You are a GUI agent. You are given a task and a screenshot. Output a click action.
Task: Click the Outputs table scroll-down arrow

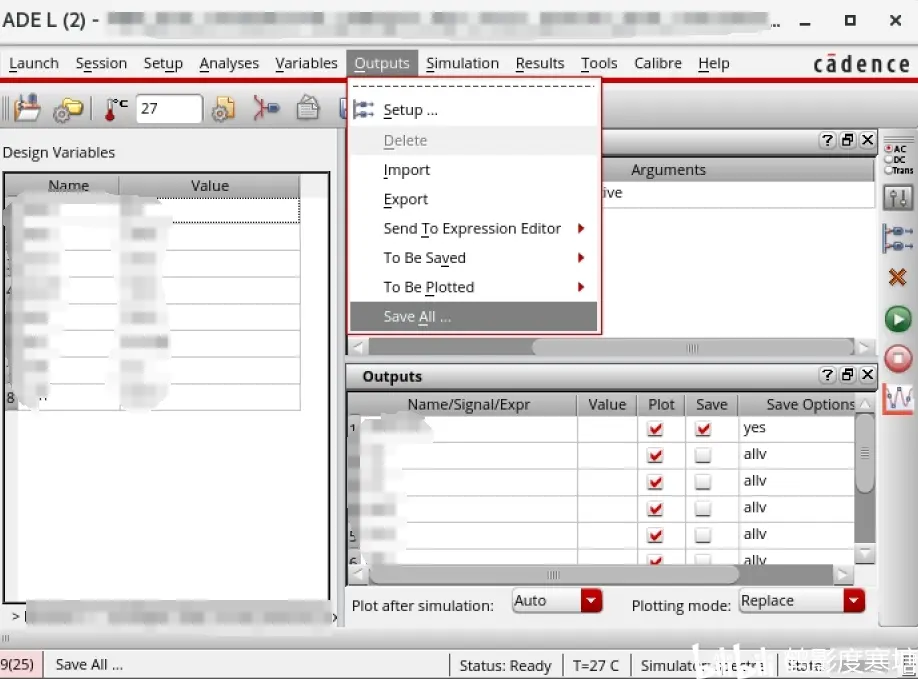[x=865, y=553]
